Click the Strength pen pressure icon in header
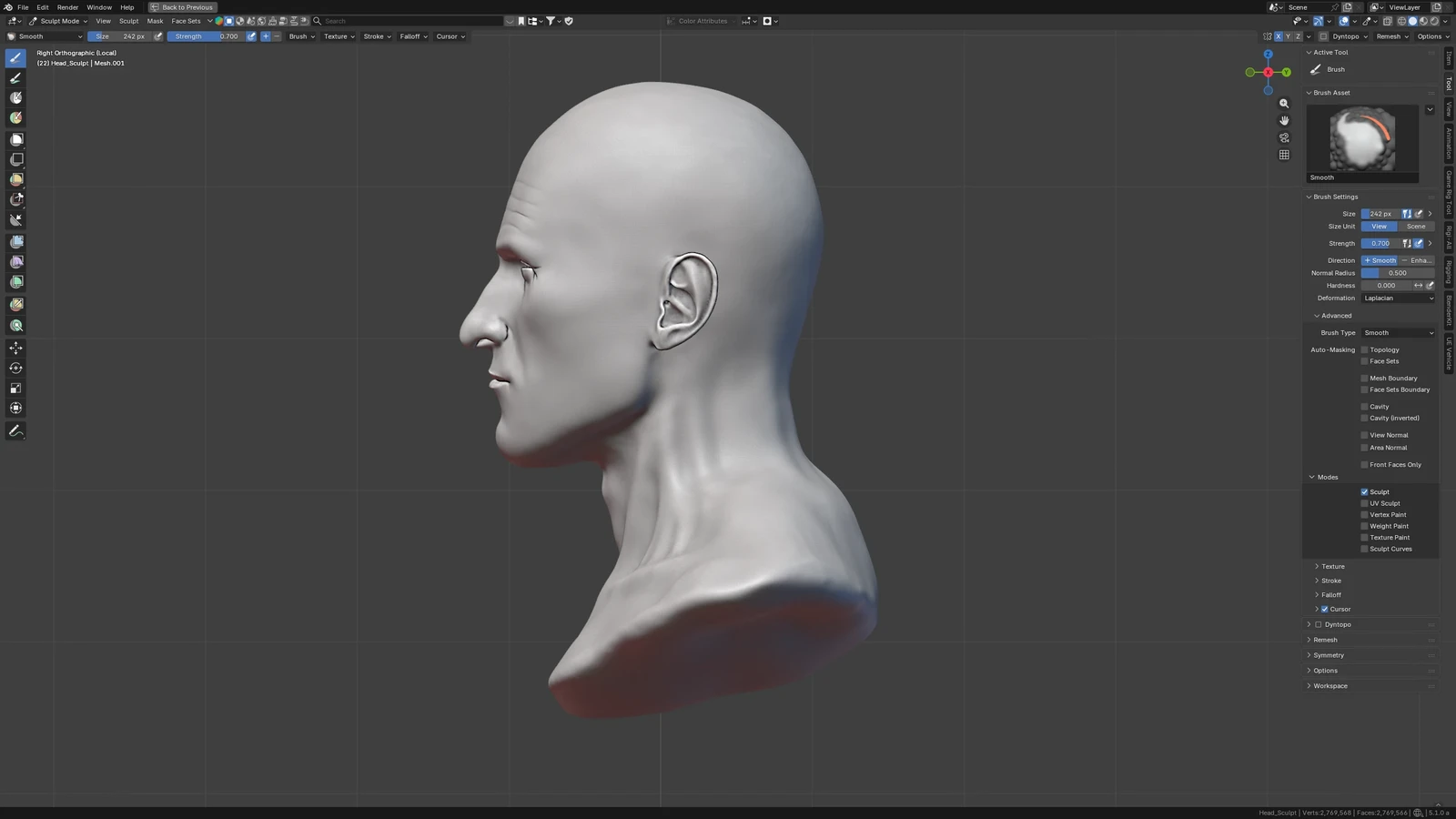This screenshot has height=819, width=1456. click(251, 36)
